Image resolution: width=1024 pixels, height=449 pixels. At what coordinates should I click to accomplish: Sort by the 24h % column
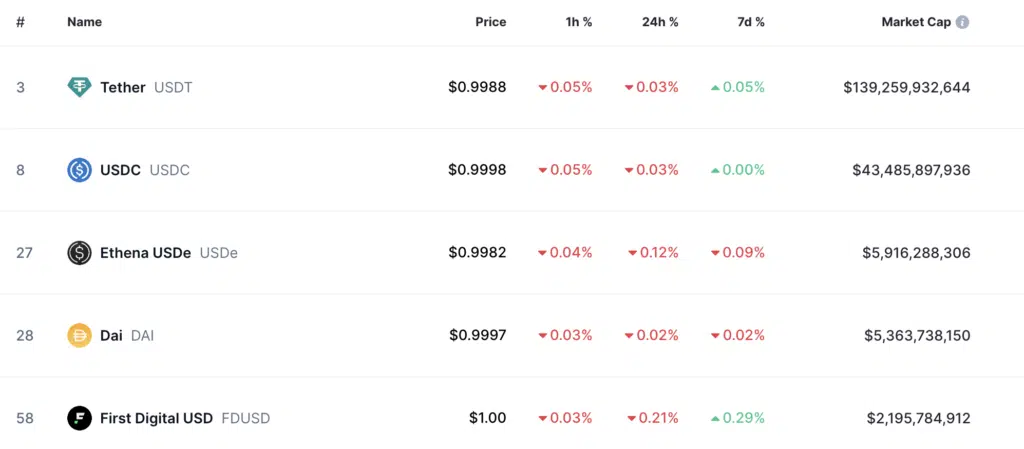[660, 22]
